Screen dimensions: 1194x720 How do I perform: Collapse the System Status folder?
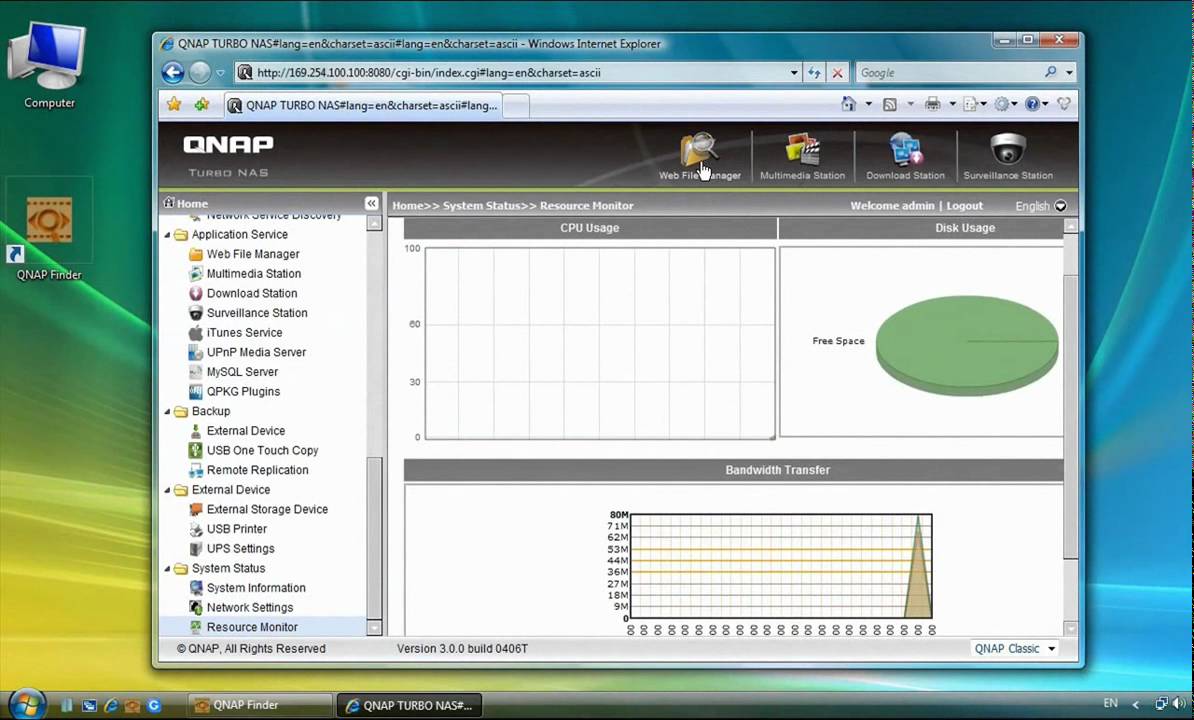(168, 569)
